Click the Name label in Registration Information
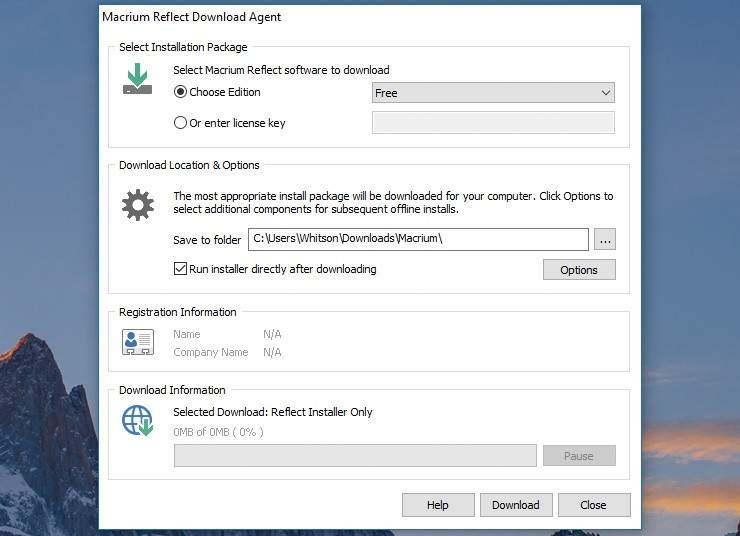This screenshot has height=536, width=740. point(186,334)
